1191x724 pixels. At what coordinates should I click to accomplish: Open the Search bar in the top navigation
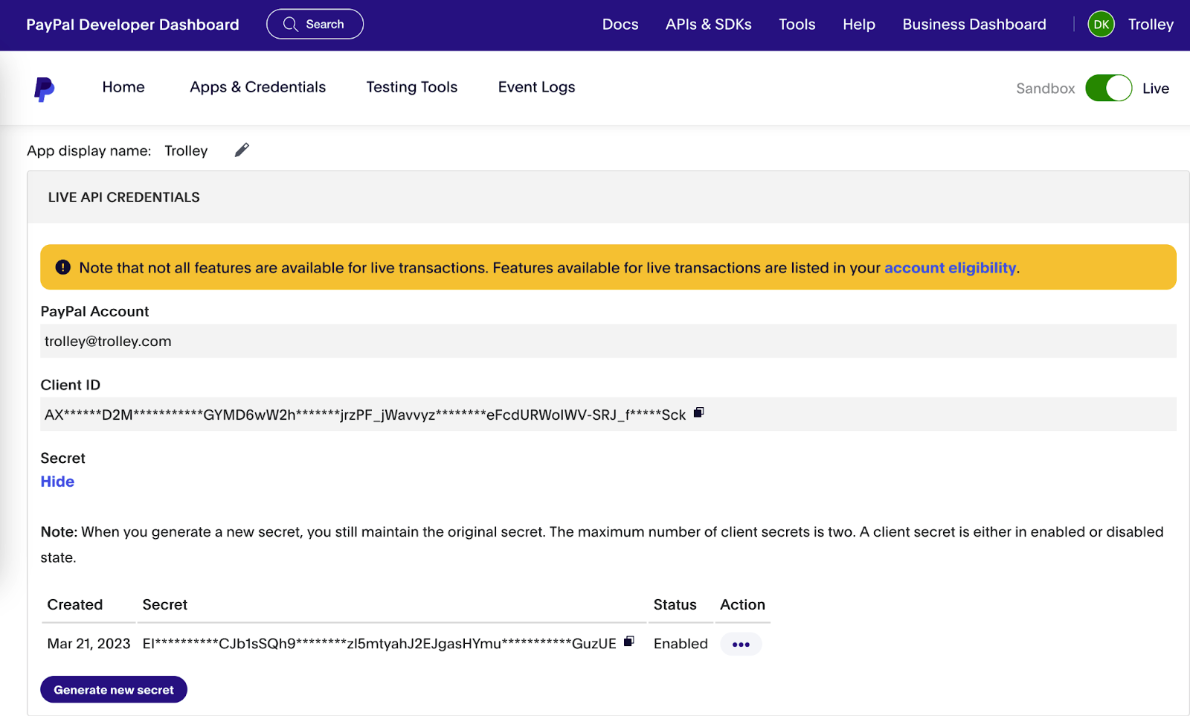(314, 23)
